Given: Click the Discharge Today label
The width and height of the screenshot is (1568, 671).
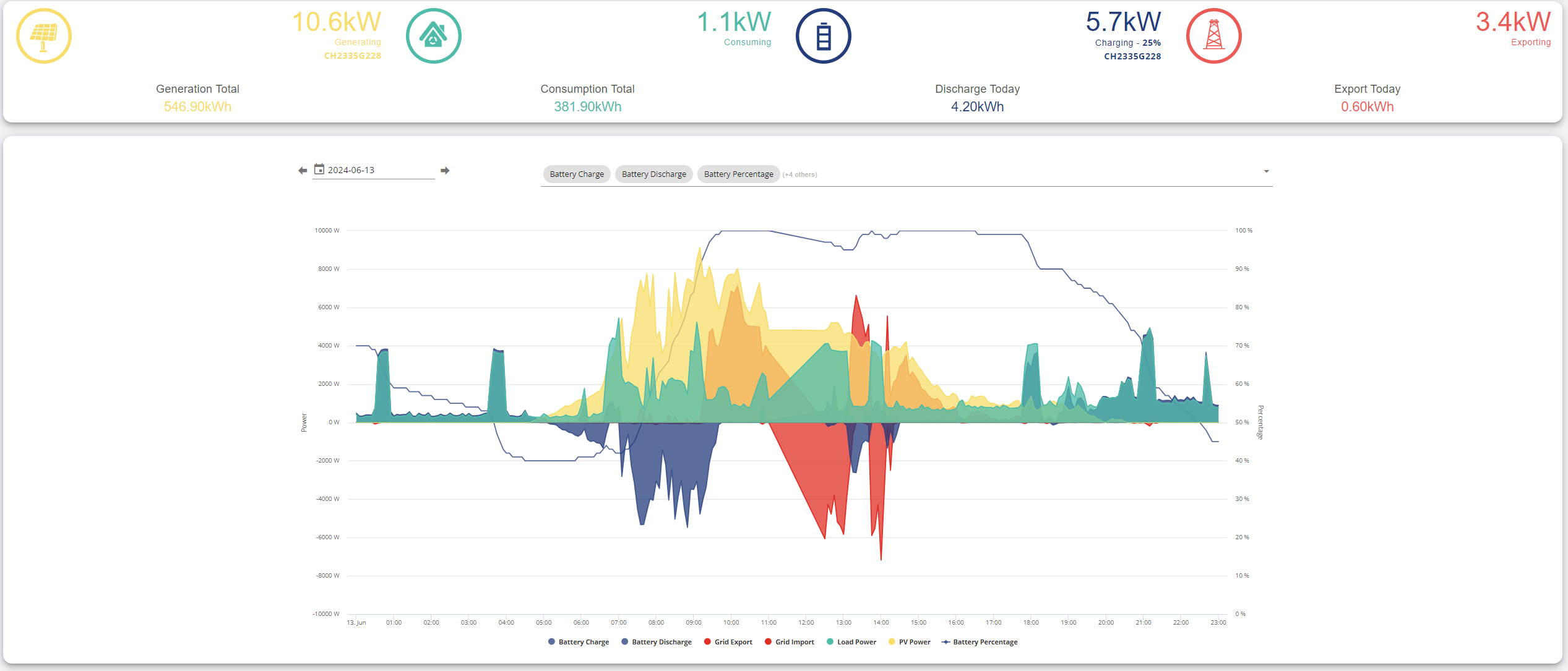Looking at the screenshot, I should [978, 89].
